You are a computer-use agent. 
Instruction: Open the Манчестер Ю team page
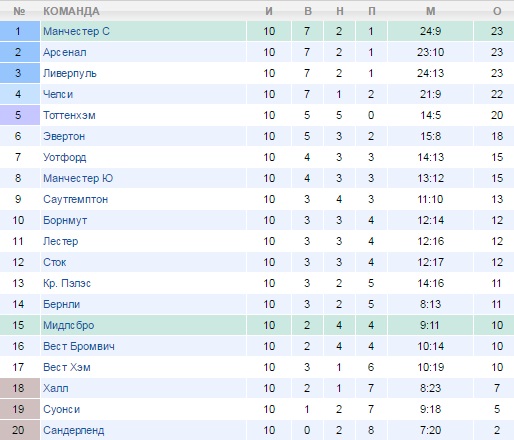pos(78,178)
